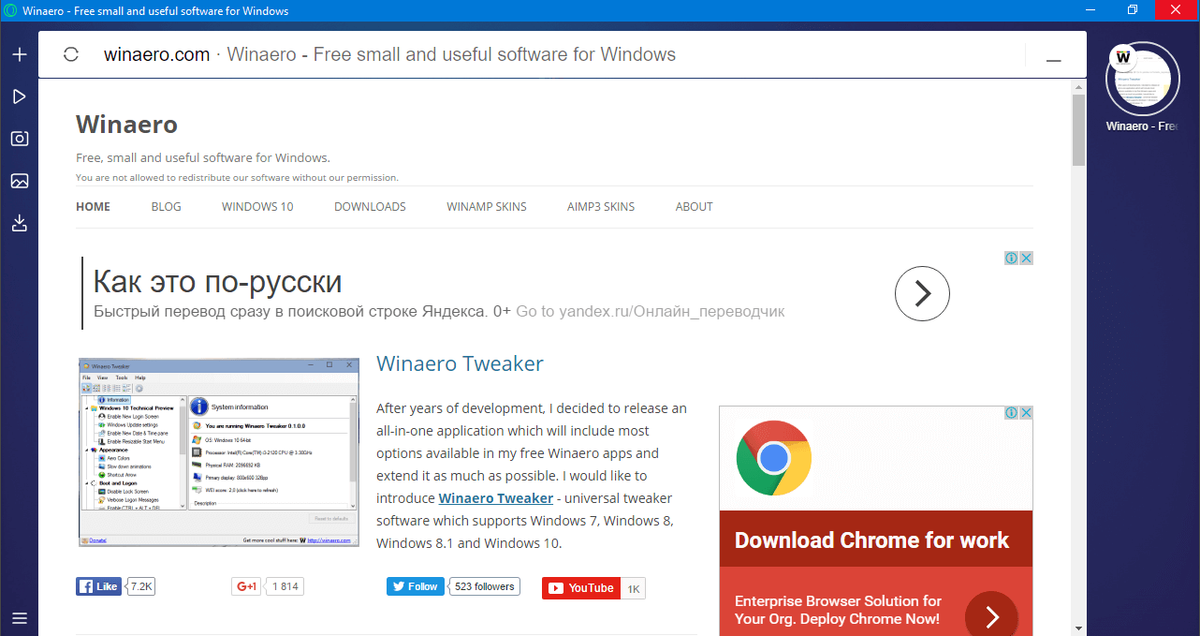
Task: Follow the inline Winaero Tweaker link
Action: 496,498
